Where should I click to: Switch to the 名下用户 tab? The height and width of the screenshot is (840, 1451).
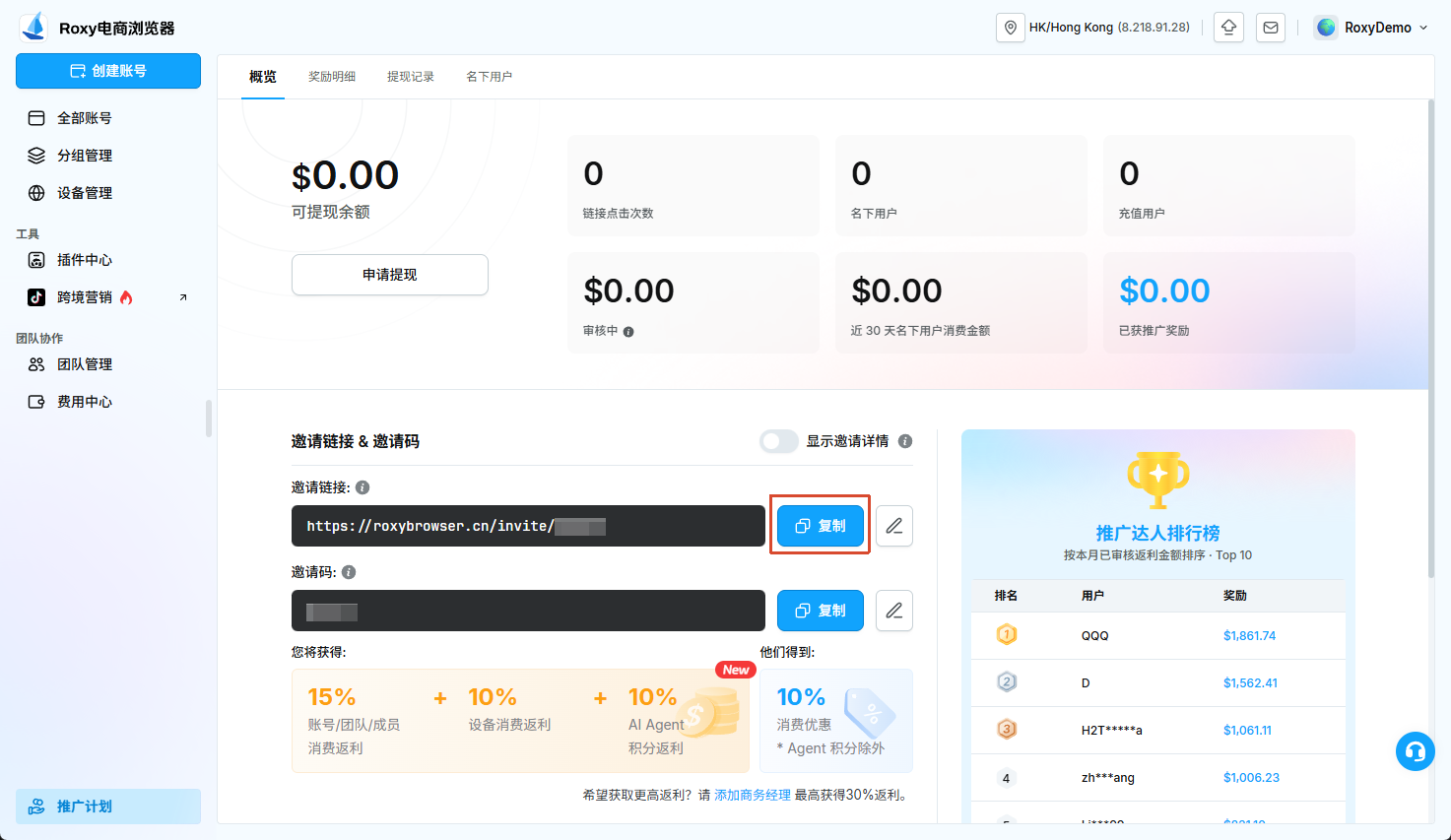click(x=490, y=76)
